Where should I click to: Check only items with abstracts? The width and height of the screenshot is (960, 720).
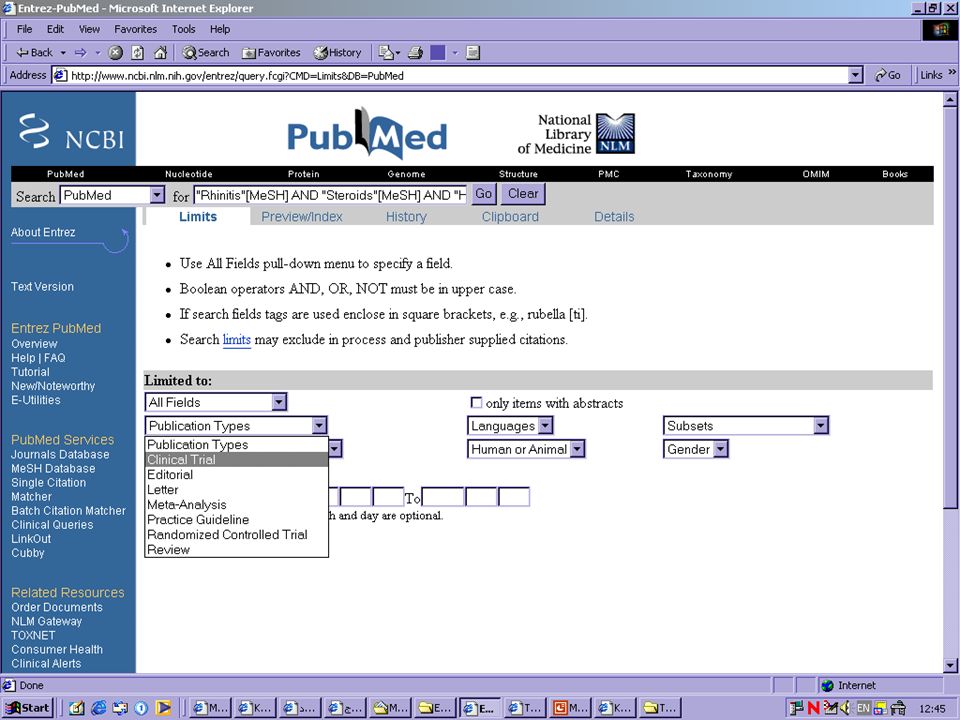(476, 402)
